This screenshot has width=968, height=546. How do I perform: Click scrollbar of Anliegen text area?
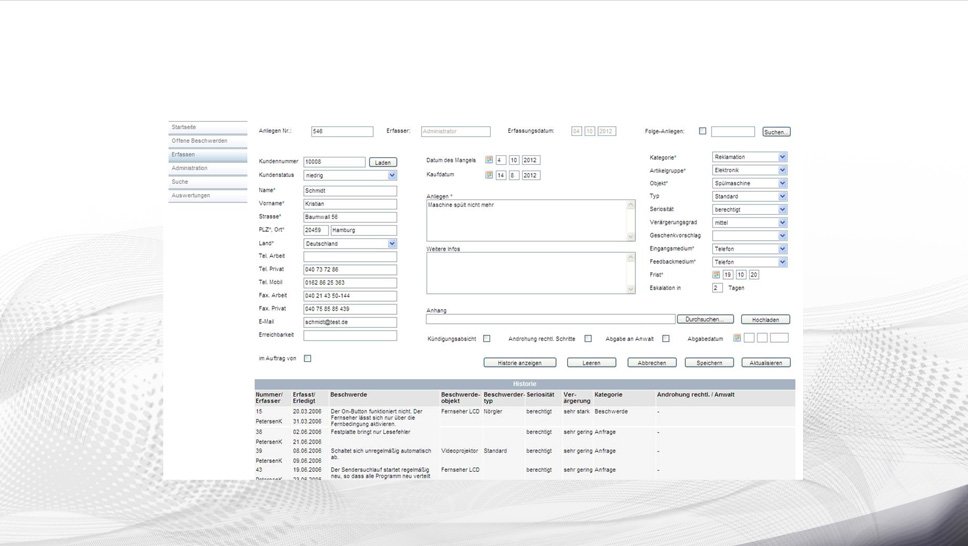[x=630, y=220]
